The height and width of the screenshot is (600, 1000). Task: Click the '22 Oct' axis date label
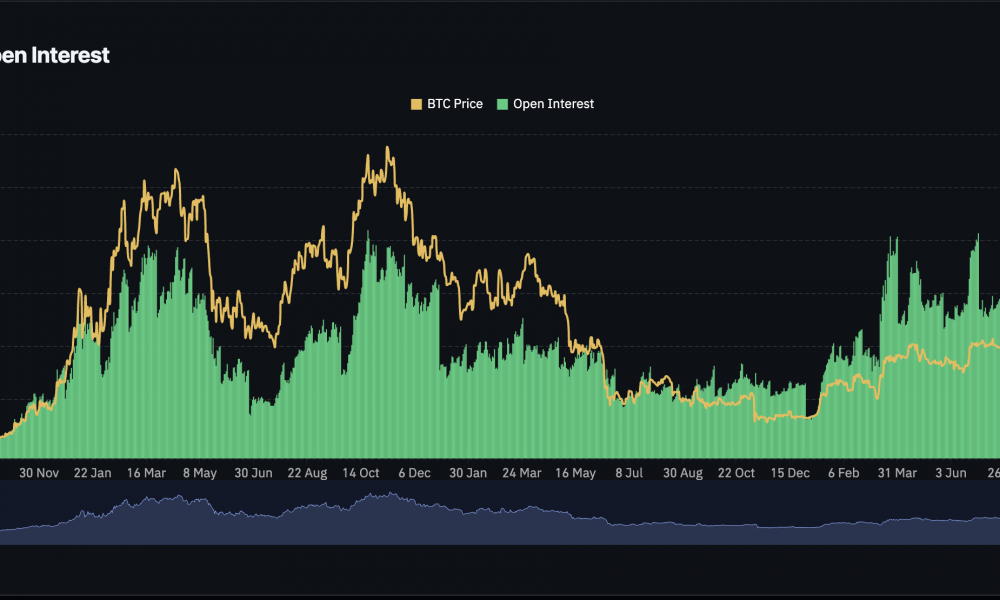pos(736,473)
